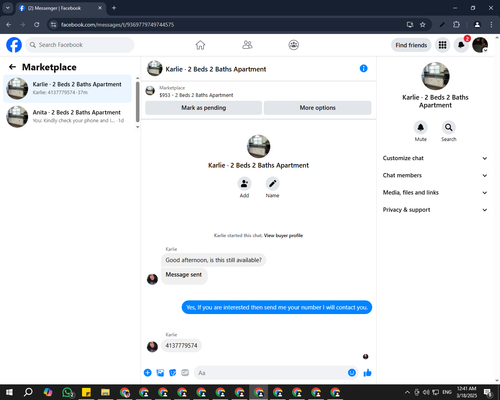This screenshot has height=400, width=500.
Task: Click the blue reply message bubble
Action: pyautogui.click(x=277, y=307)
